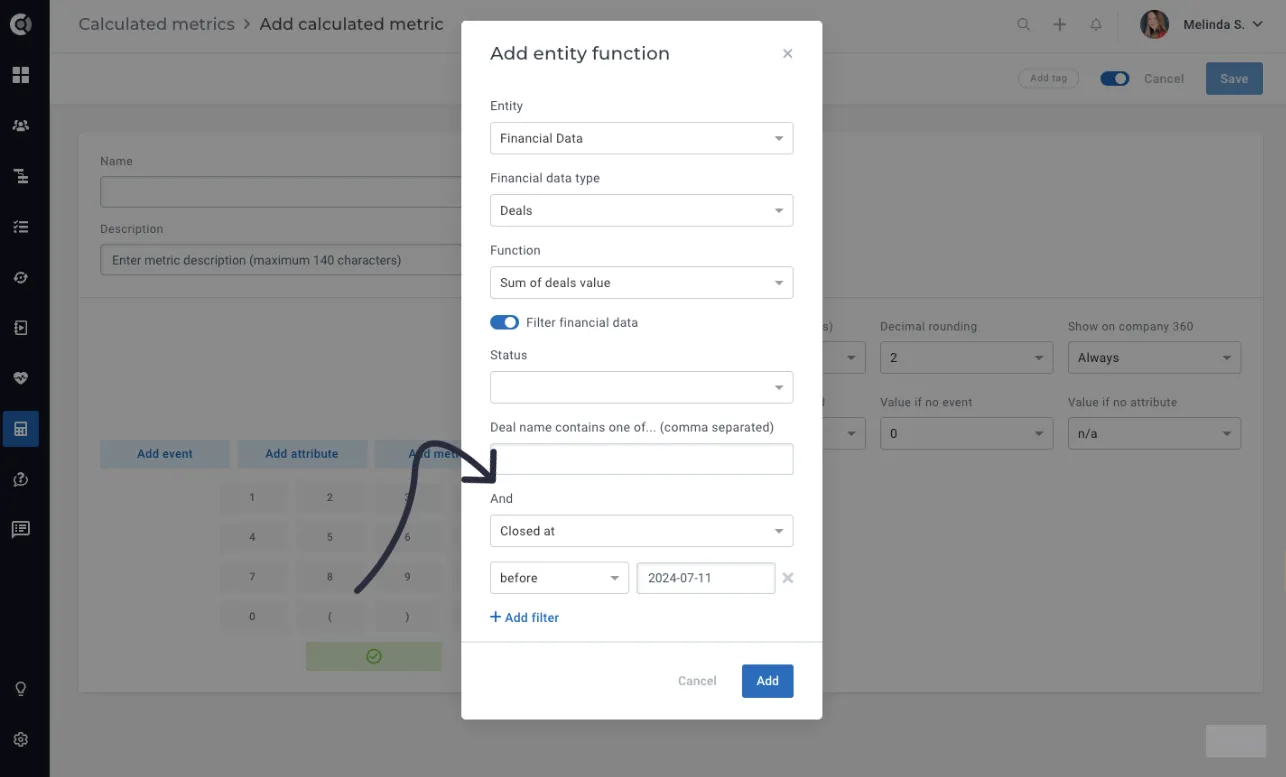This screenshot has width=1286, height=777.
Task: Open Value if no event dropdown
Action: point(966,434)
